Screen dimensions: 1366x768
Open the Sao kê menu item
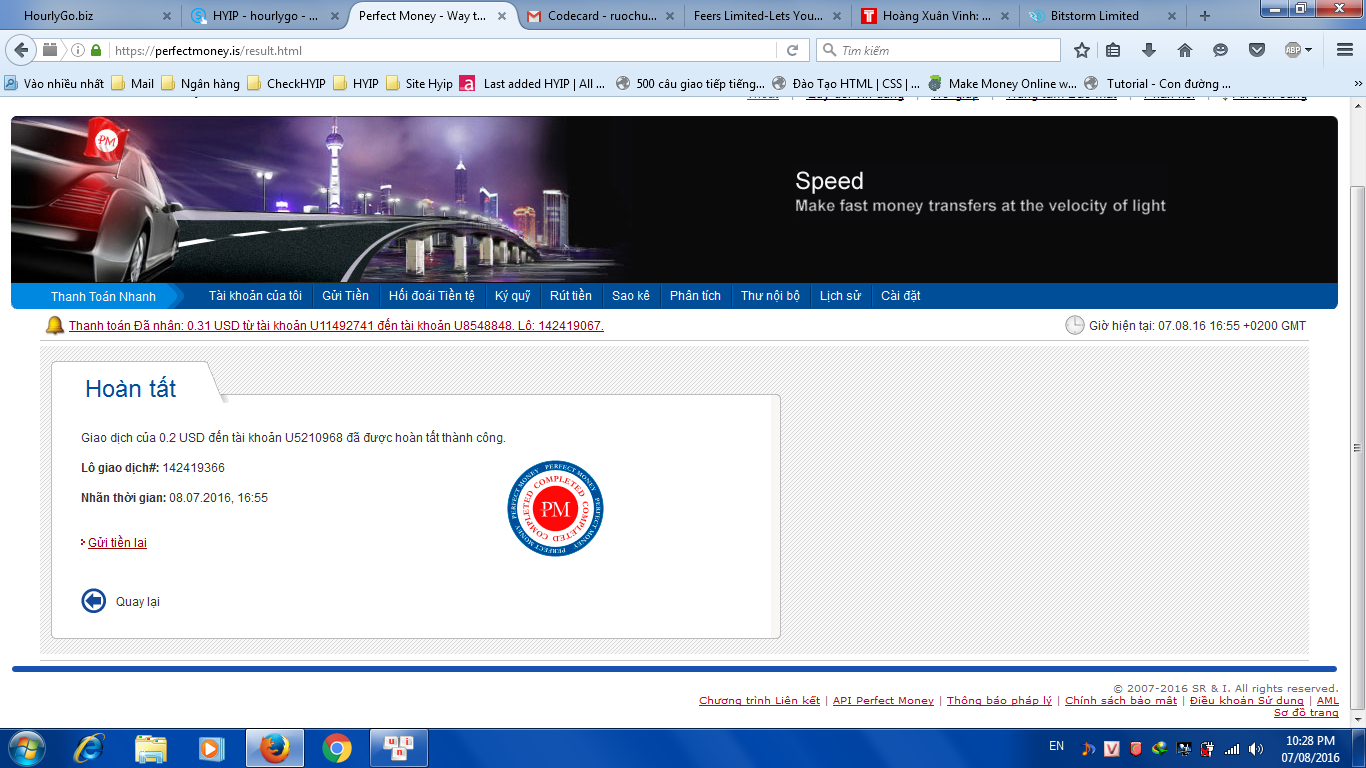pyautogui.click(x=631, y=296)
